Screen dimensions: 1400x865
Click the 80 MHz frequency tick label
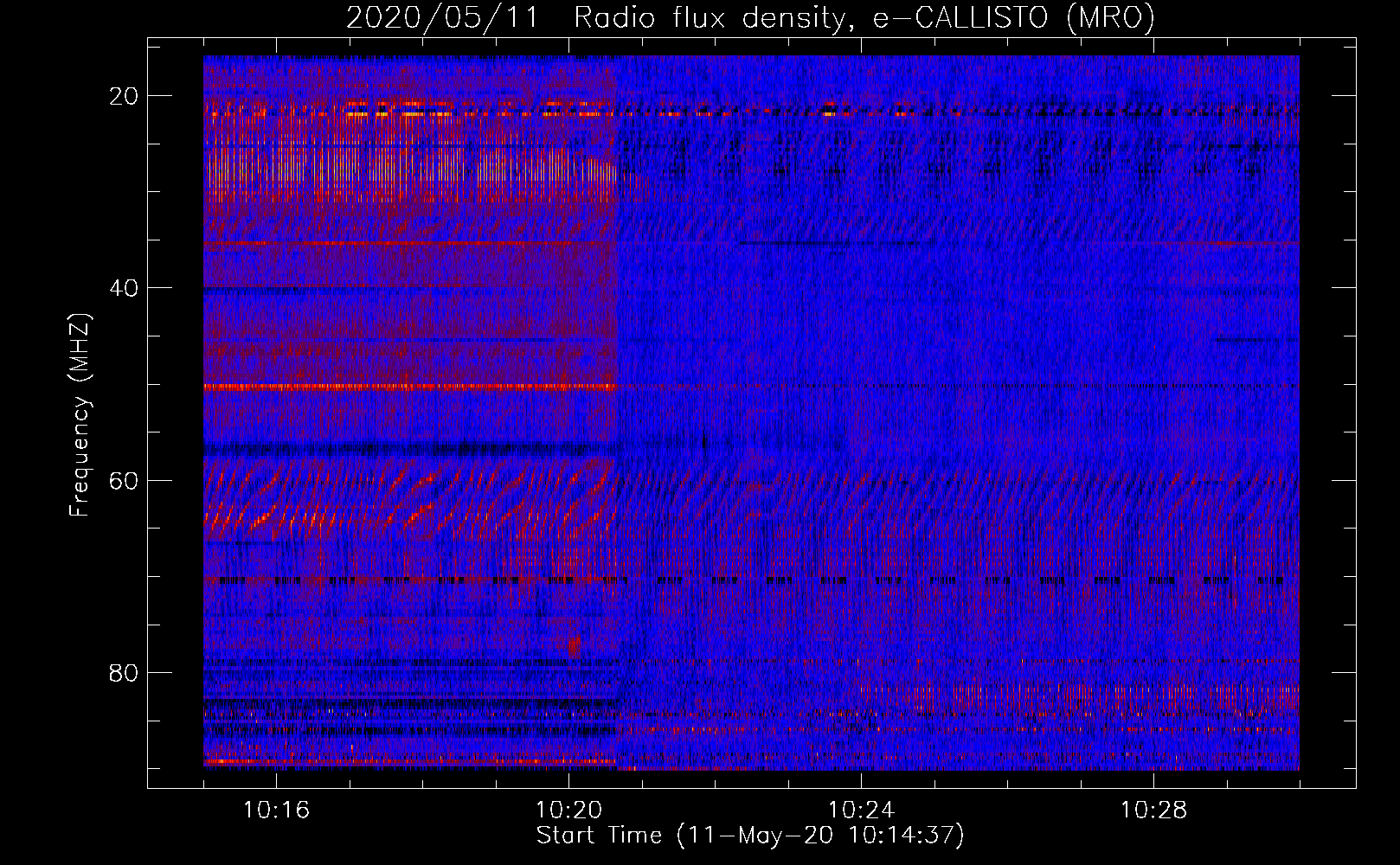click(x=124, y=672)
